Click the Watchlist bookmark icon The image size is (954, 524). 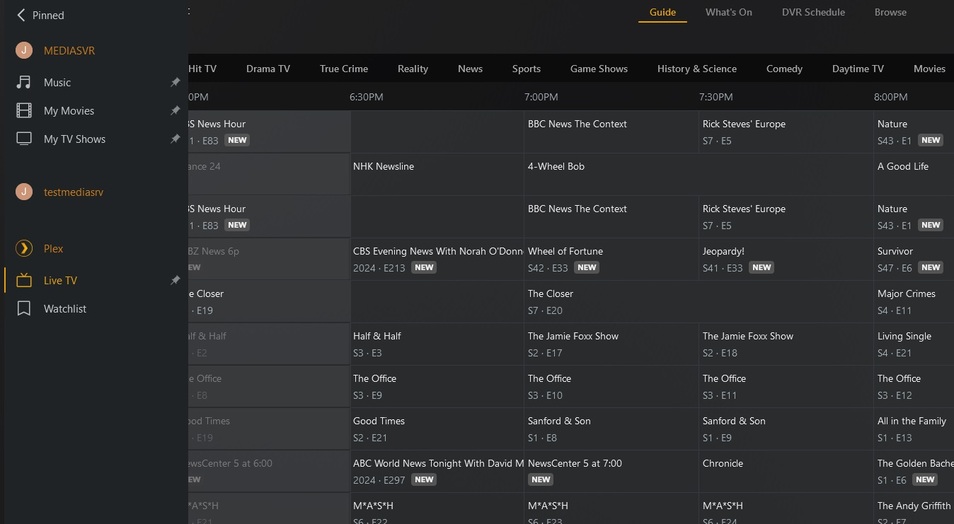[x=24, y=309]
